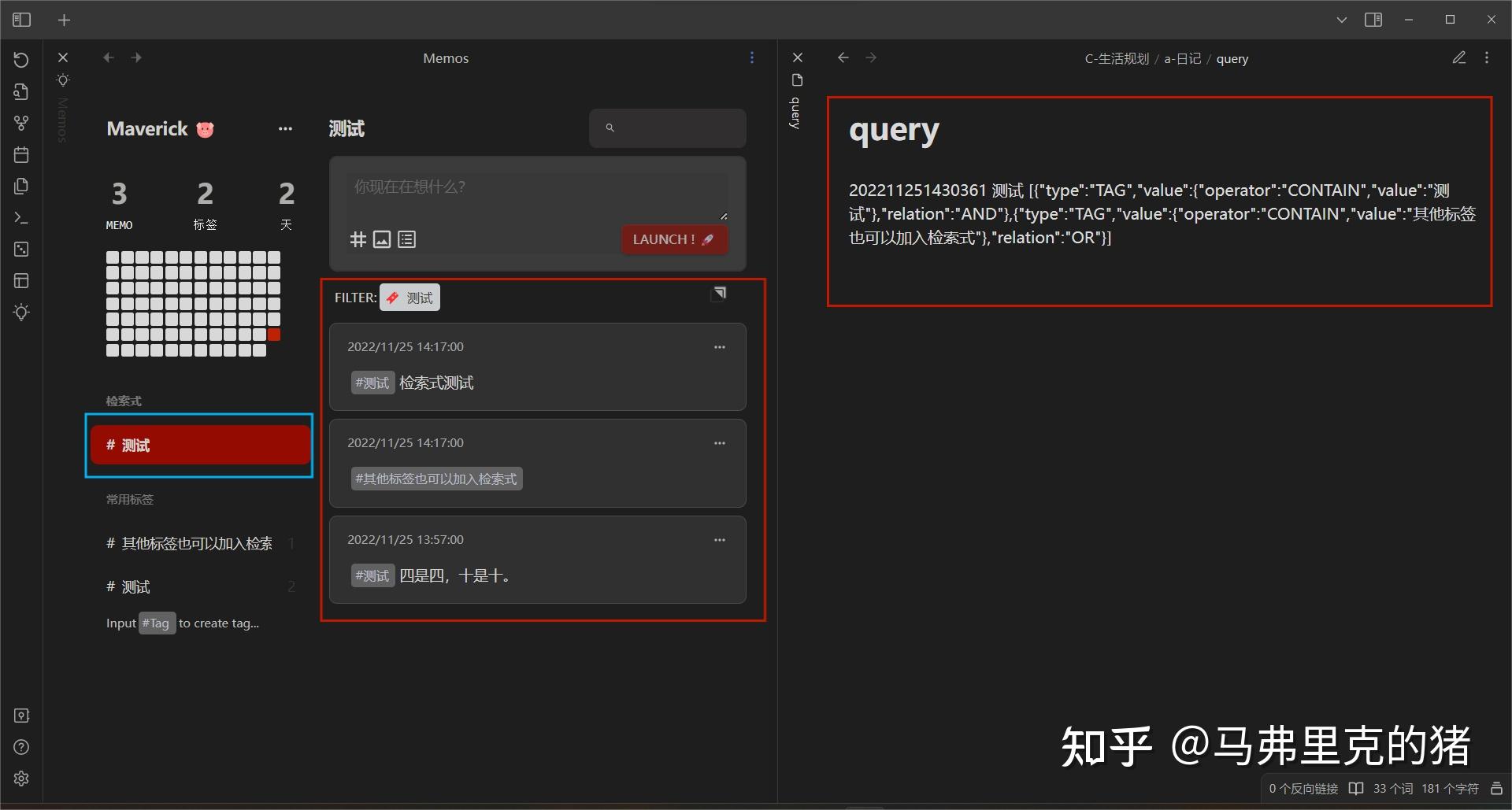The image size is (1512, 810).
Task: Open the window dropdown chevron at top
Action: 1341,20
